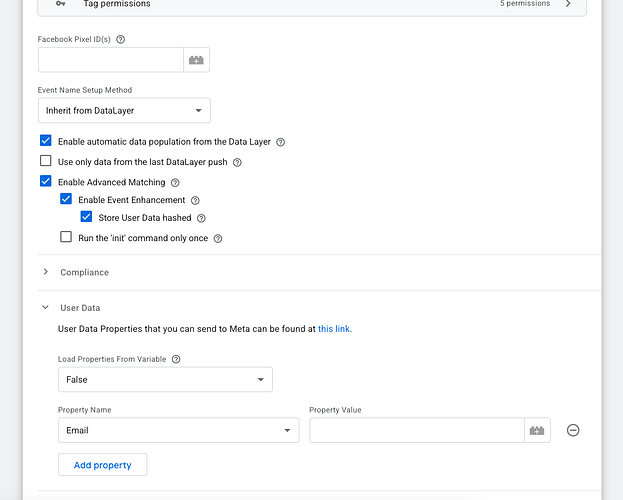Uncheck Store User Data hashed
The height and width of the screenshot is (500, 623).
(86, 217)
